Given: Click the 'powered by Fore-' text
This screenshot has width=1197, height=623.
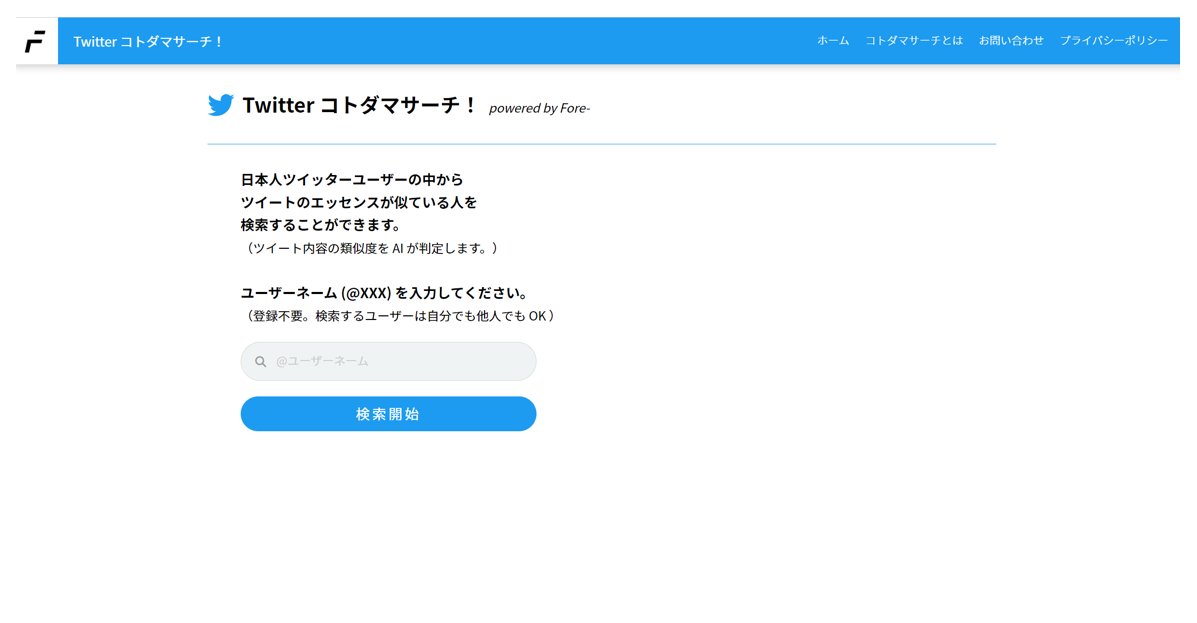Looking at the screenshot, I should [x=539, y=108].
